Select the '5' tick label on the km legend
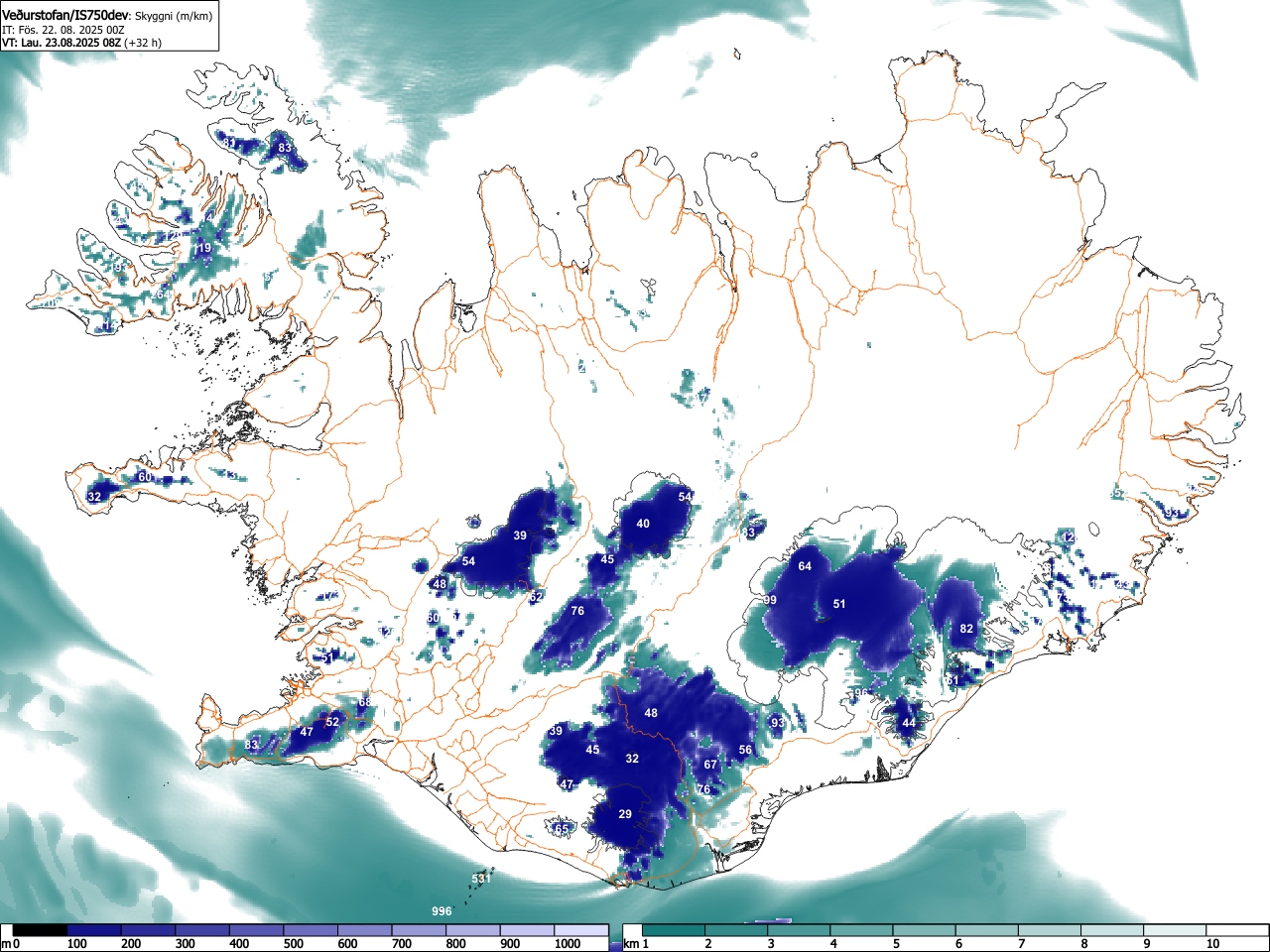The width and height of the screenshot is (1270, 952). pos(896,944)
